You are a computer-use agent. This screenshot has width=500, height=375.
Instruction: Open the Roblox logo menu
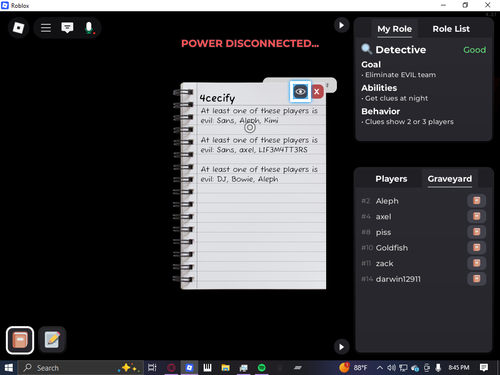pos(18,28)
